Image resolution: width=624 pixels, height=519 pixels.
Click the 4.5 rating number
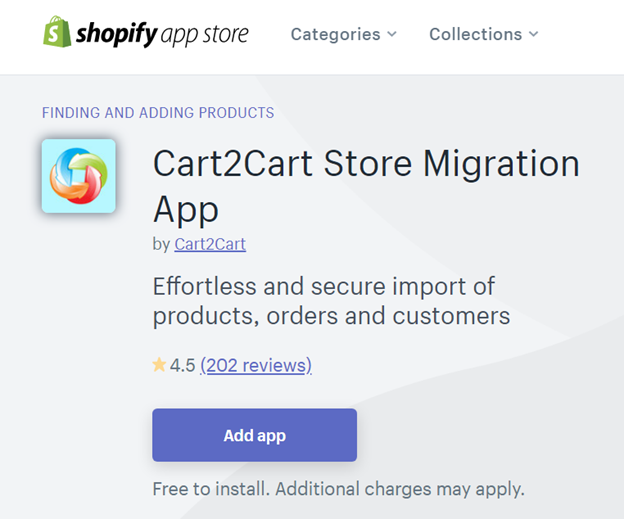pos(183,365)
